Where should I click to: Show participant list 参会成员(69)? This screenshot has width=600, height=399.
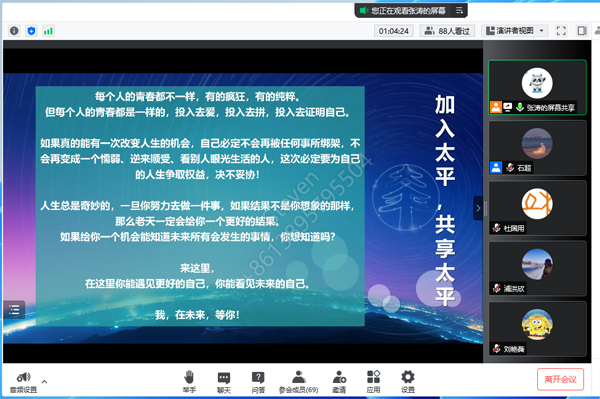[298, 382]
